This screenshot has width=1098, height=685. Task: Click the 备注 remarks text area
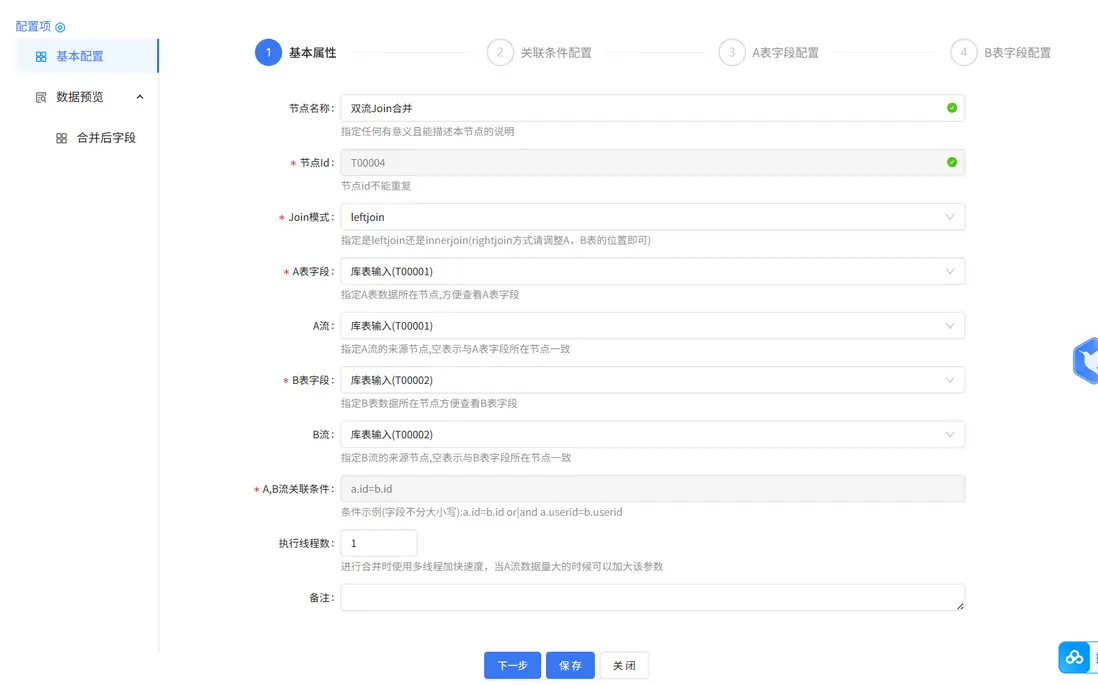tap(650, 597)
